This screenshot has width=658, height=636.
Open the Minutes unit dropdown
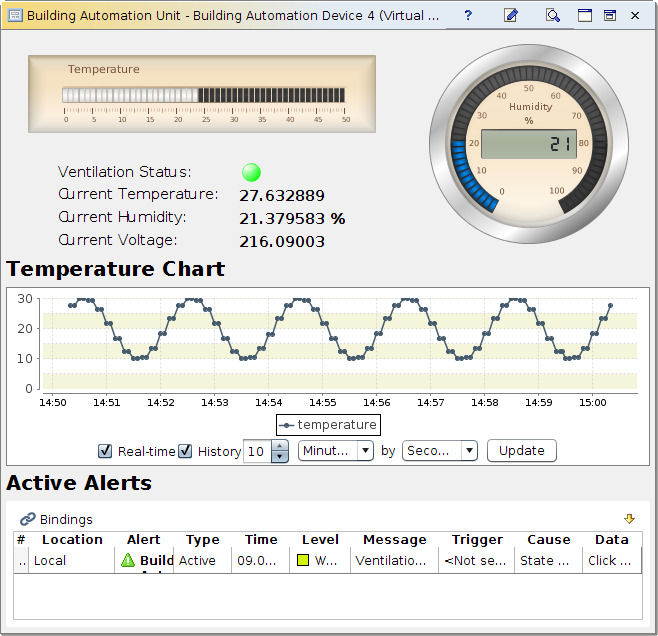coord(336,451)
